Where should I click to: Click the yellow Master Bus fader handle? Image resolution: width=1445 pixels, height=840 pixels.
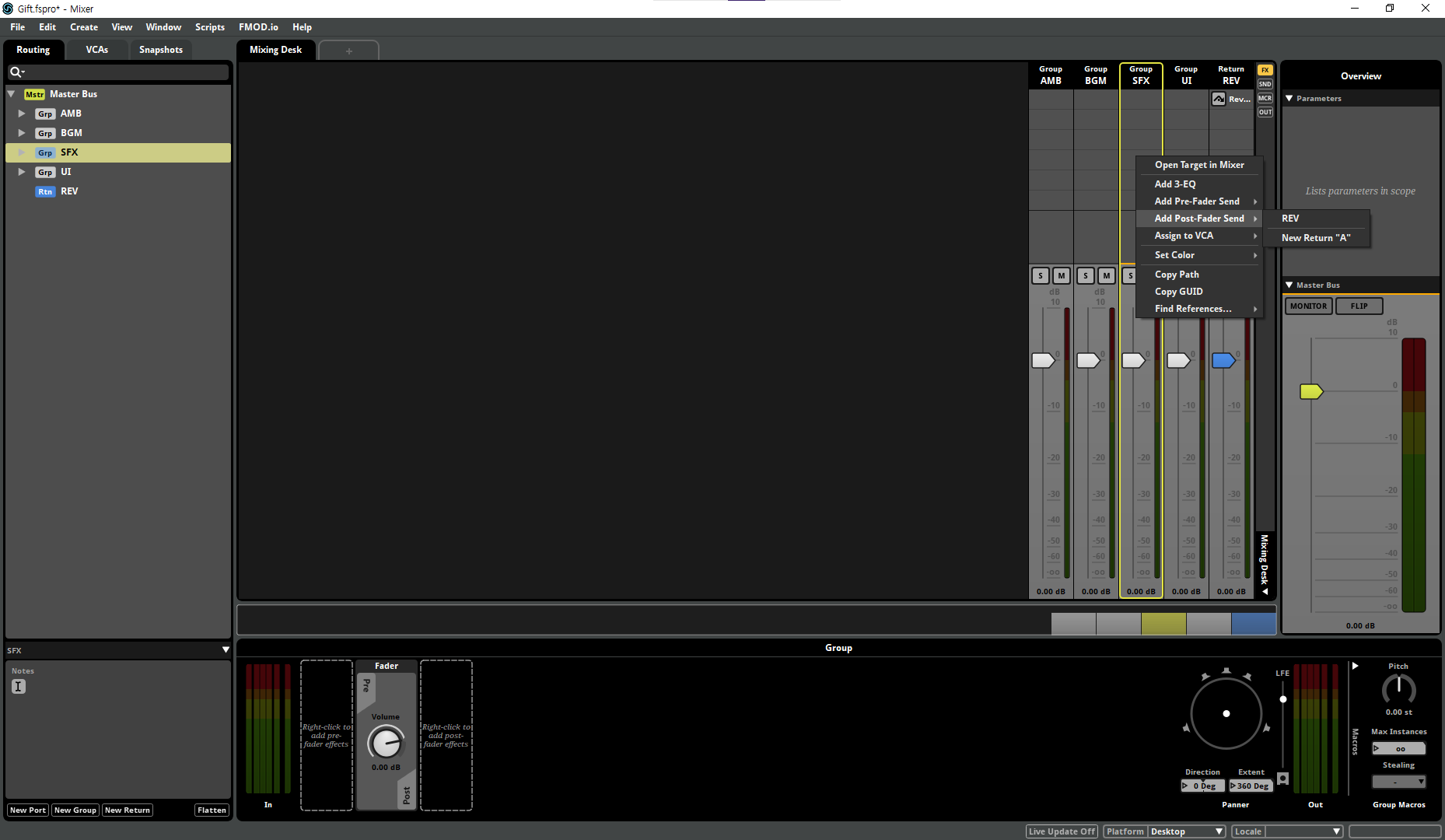coord(1311,391)
